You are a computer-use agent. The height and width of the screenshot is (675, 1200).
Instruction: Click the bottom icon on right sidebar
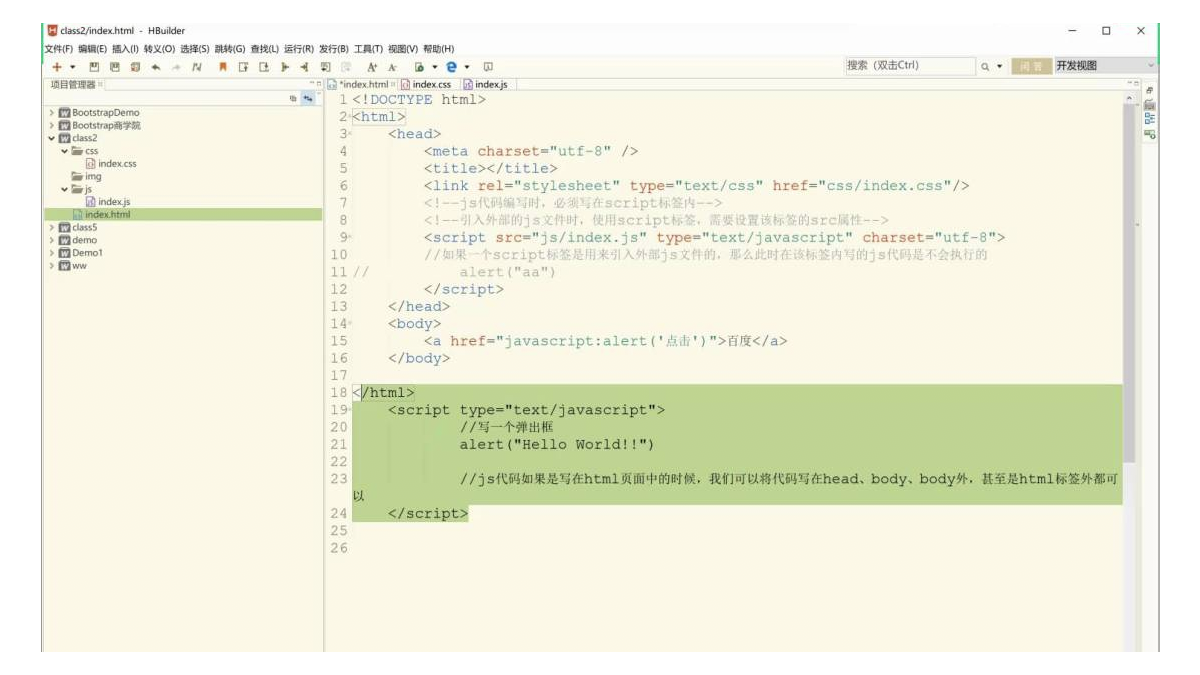pos(1151,134)
